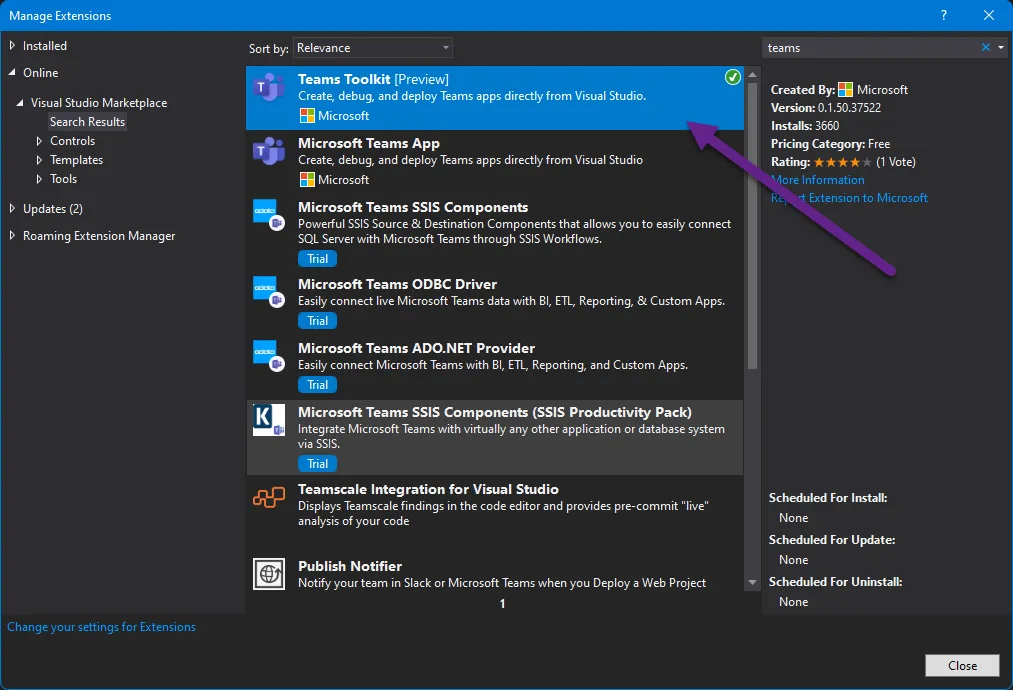Expand the Updates (2) category

pyautogui.click(x=12, y=209)
